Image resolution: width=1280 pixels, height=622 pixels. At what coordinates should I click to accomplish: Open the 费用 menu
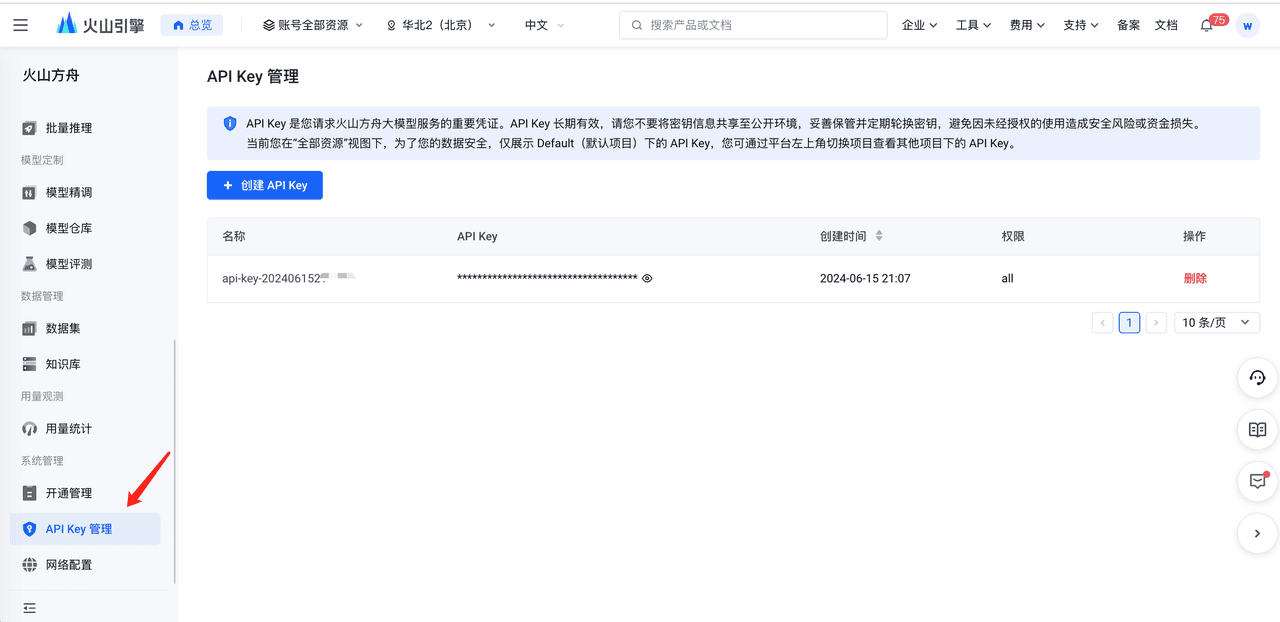point(1027,25)
